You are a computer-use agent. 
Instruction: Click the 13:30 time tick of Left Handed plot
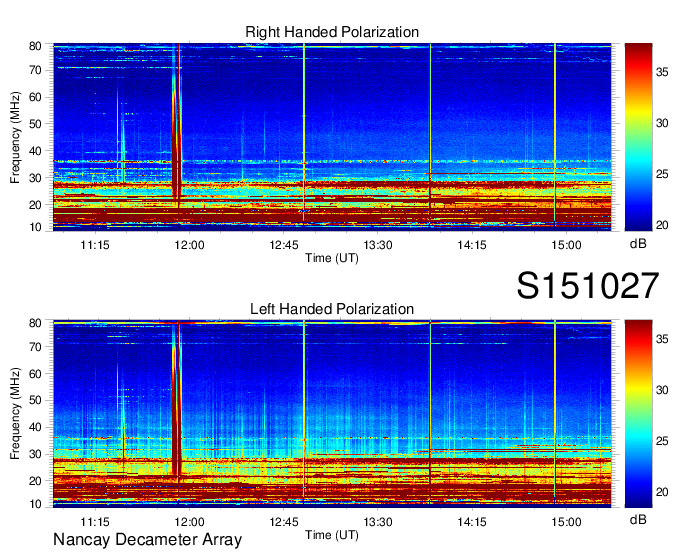click(x=378, y=522)
